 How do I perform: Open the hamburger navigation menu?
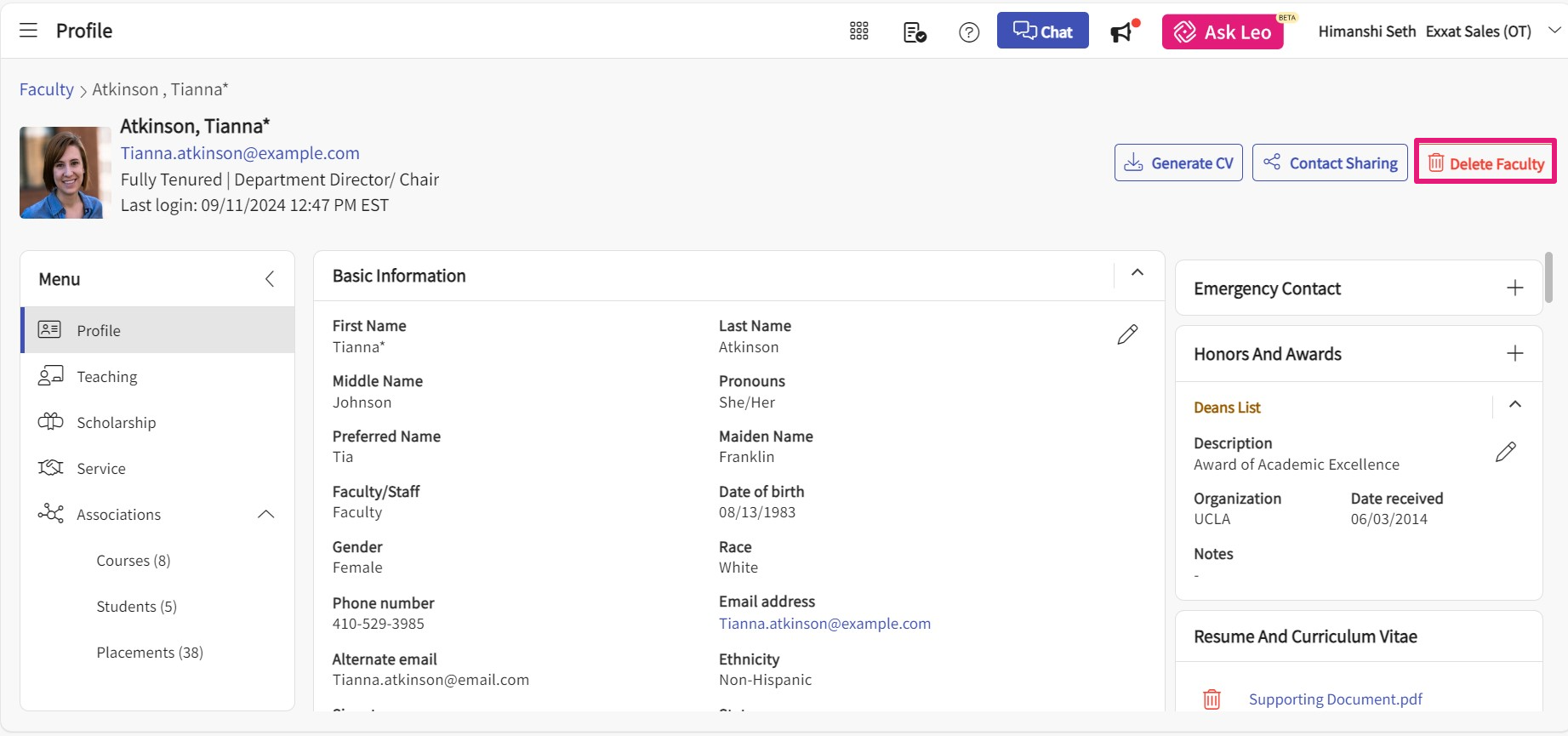pos(28,31)
